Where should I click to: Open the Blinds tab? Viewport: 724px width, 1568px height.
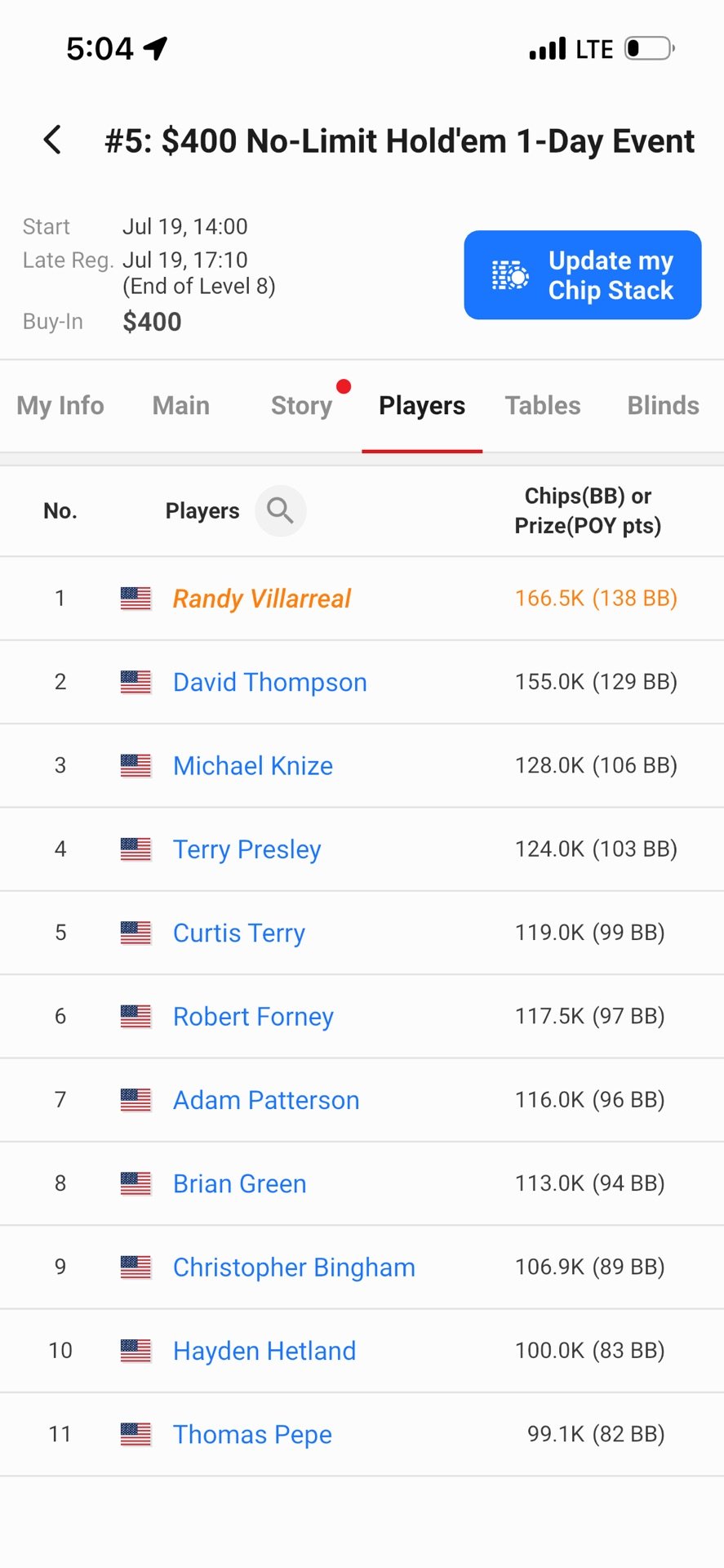[663, 406]
